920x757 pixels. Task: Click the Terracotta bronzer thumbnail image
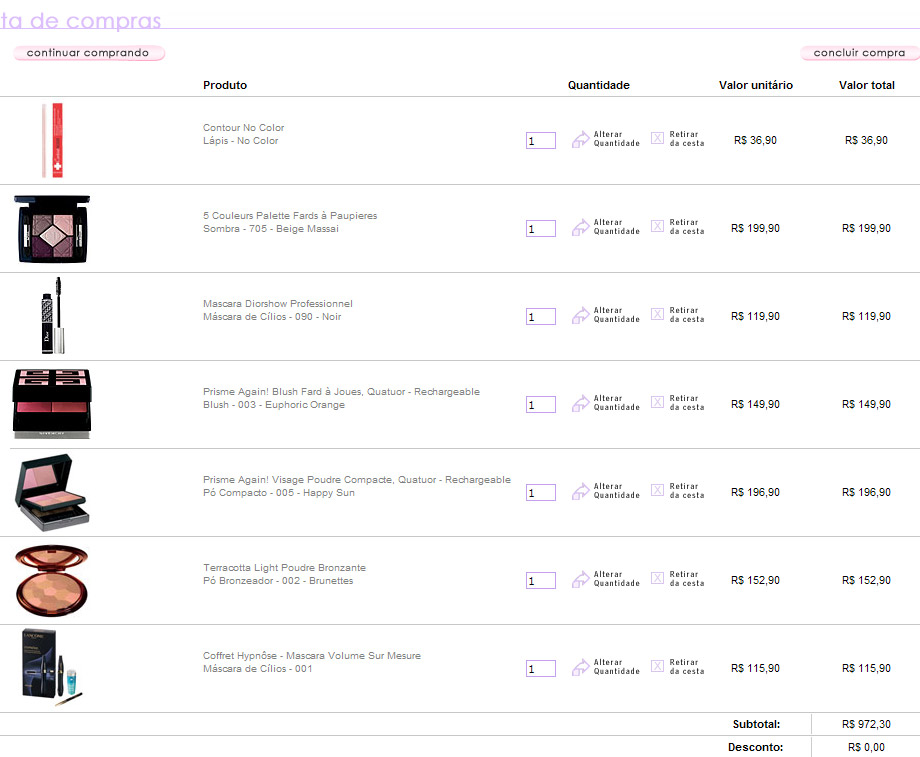pos(52,580)
